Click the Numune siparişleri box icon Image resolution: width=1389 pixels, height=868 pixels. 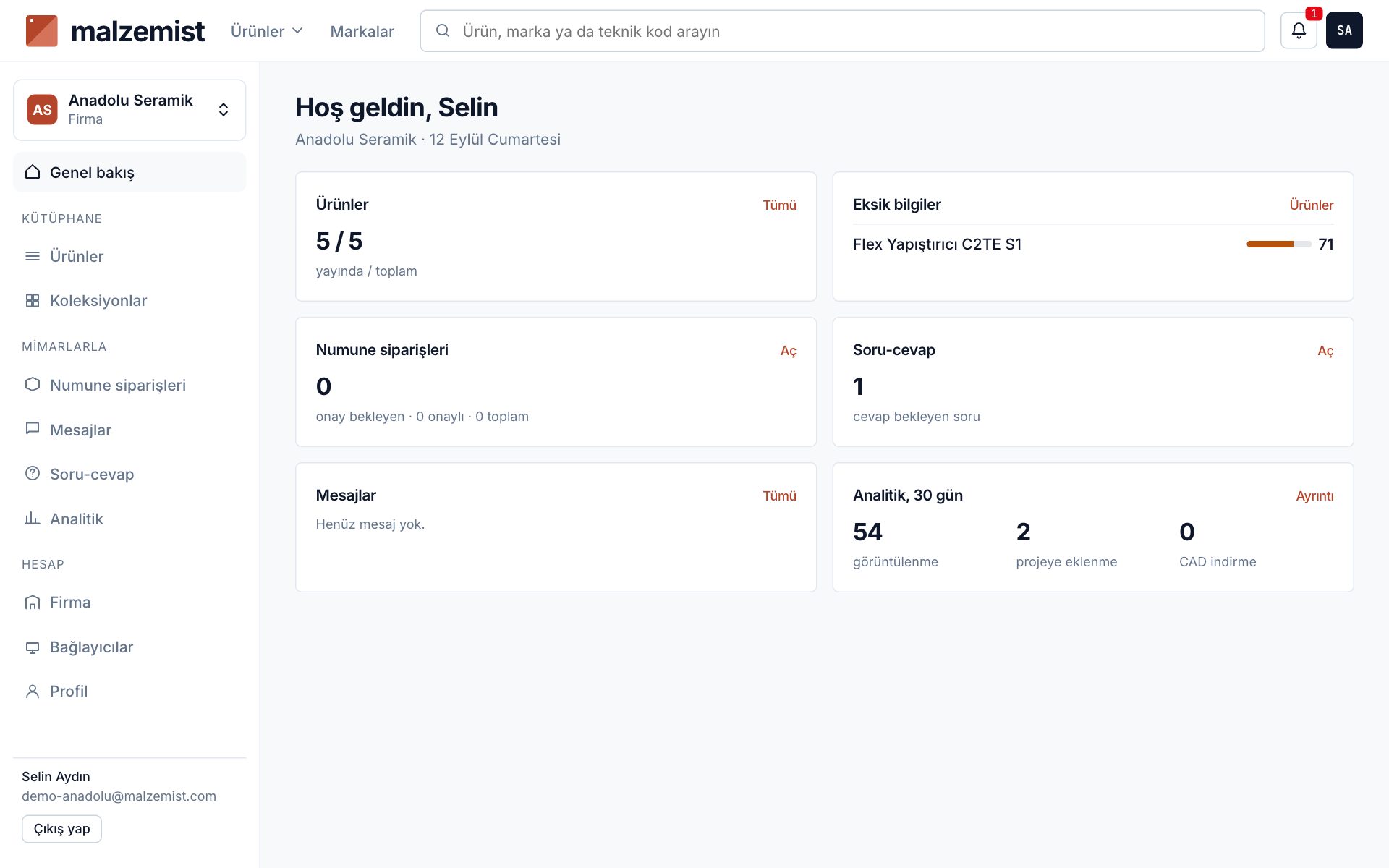(33, 385)
